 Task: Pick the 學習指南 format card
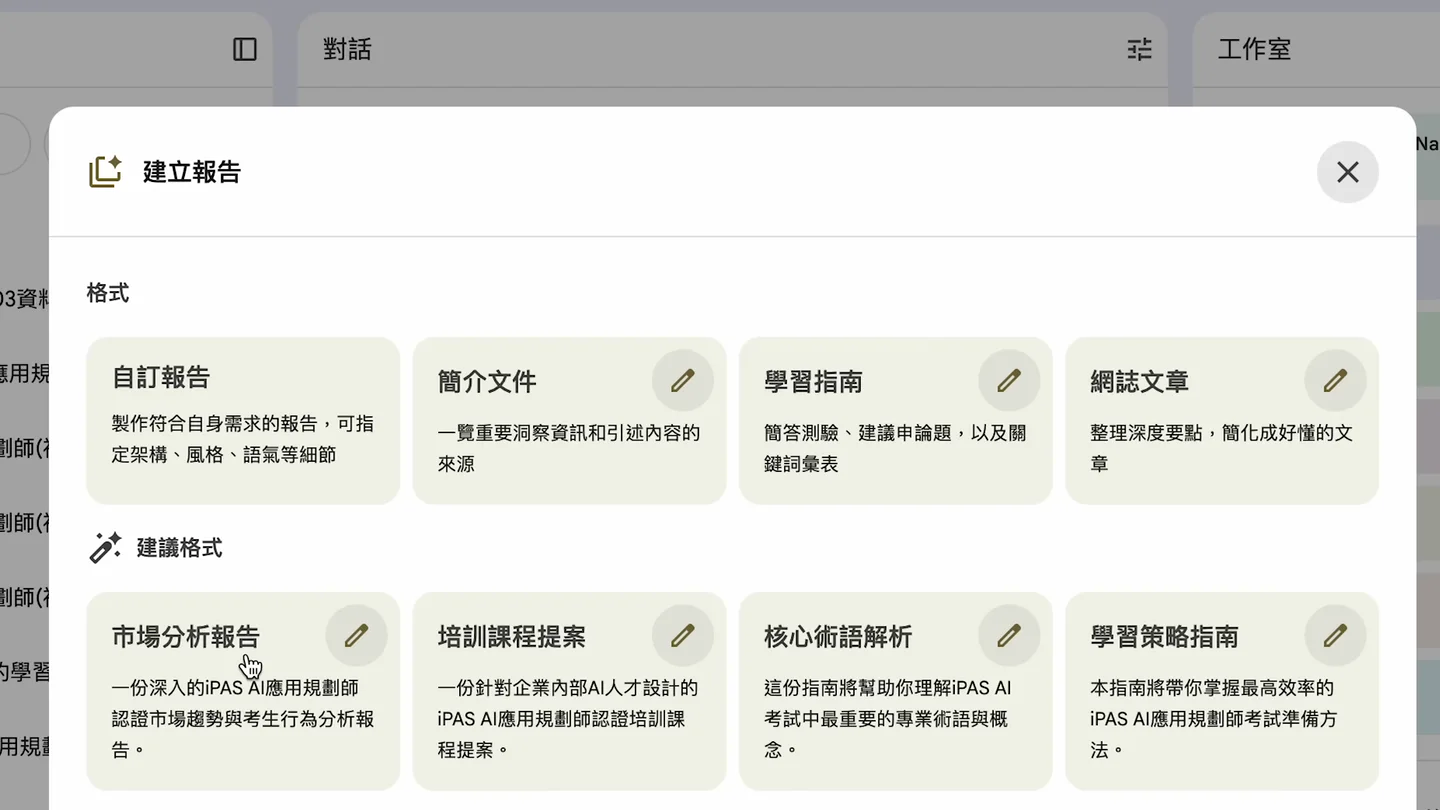895,421
